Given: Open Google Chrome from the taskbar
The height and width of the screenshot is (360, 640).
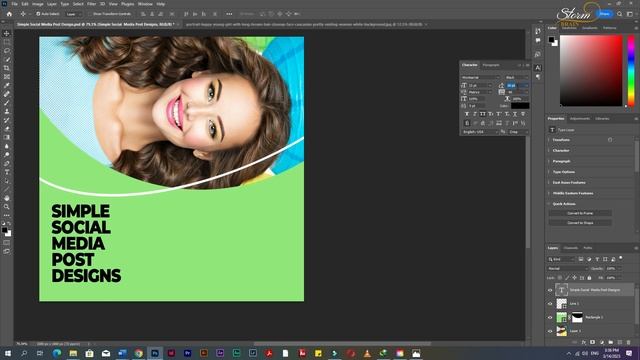Looking at the screenshot, I should pos(138,353).
